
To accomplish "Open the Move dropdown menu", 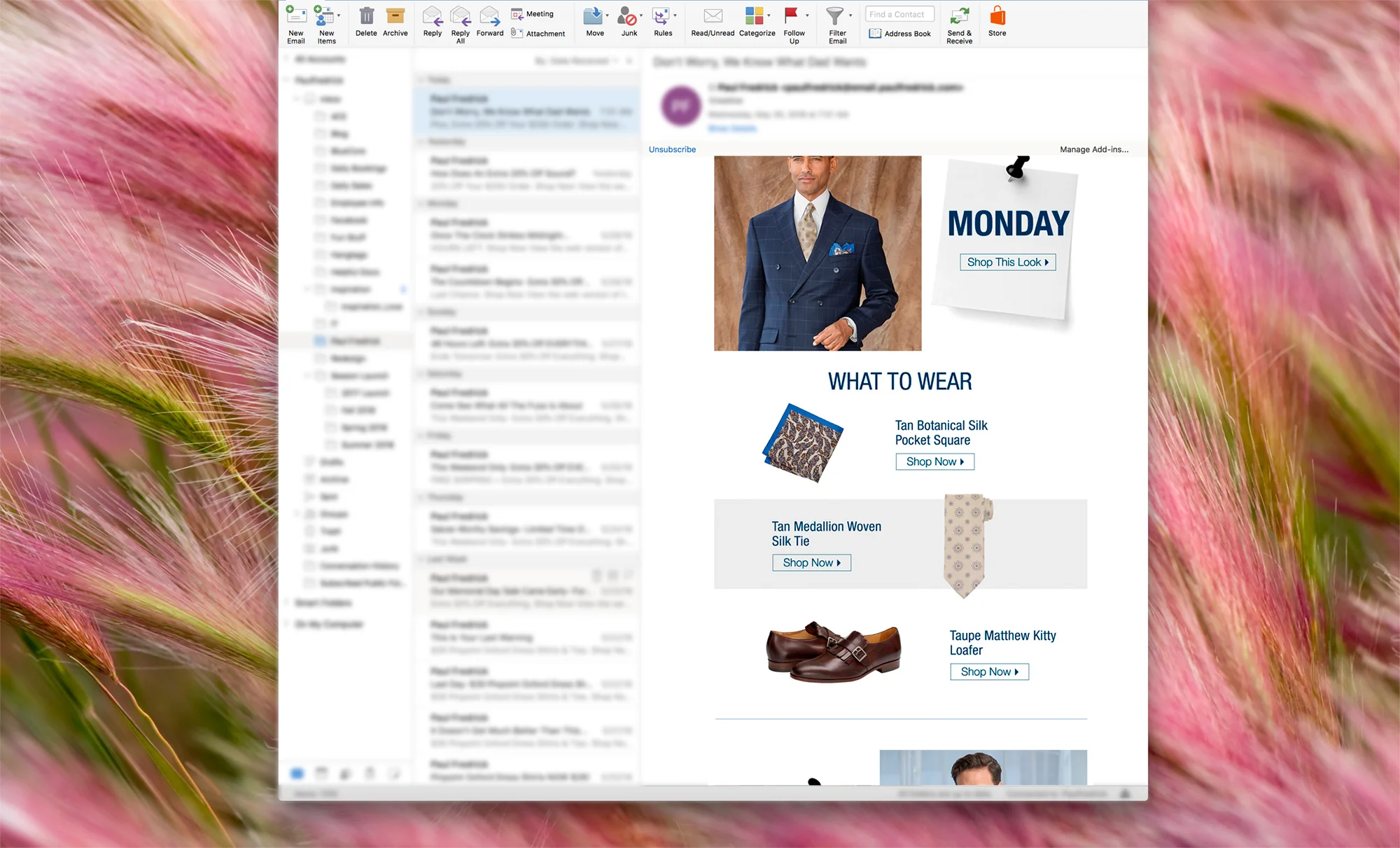I will point(607,15).
